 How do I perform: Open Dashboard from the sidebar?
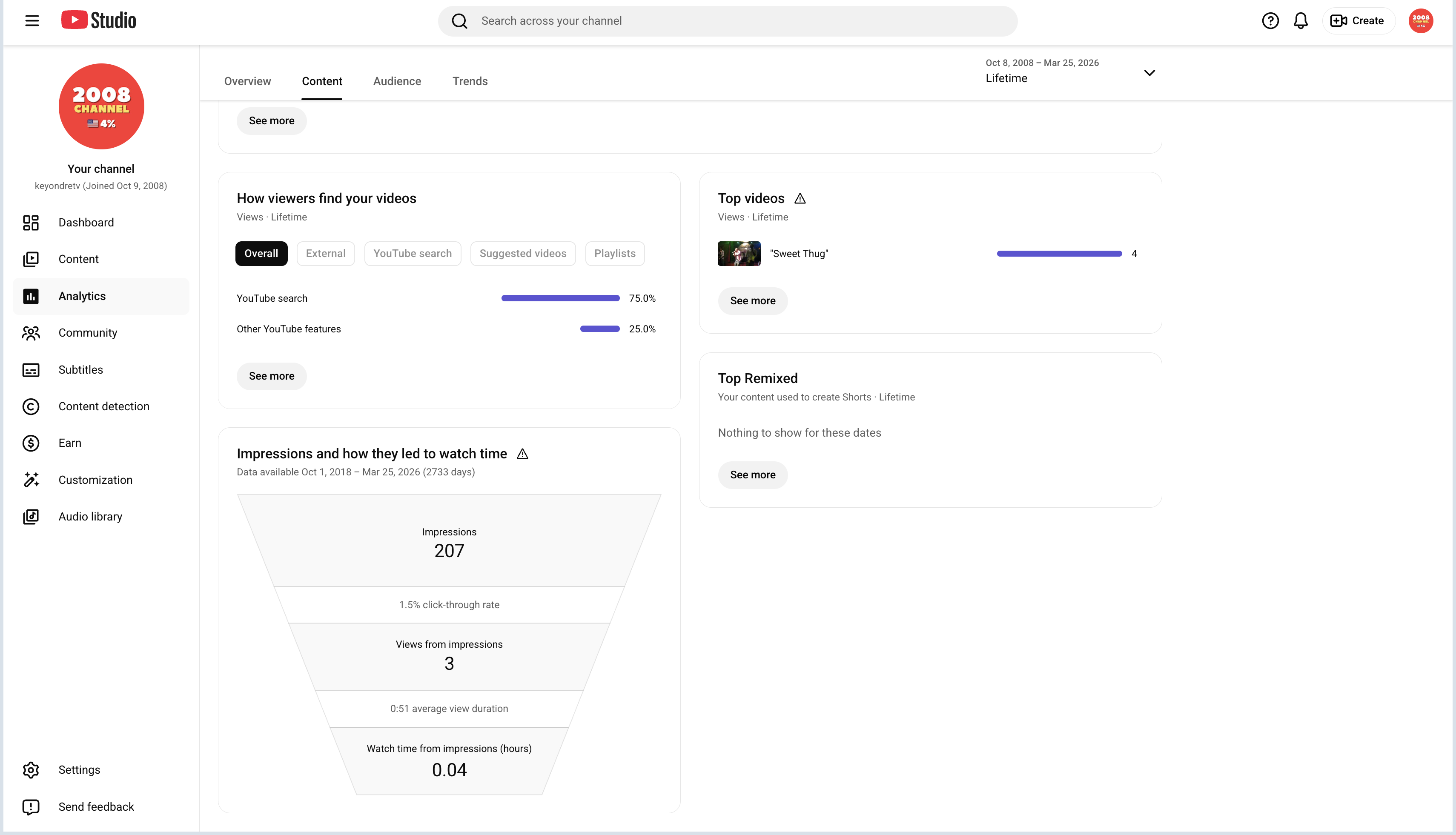101,223
